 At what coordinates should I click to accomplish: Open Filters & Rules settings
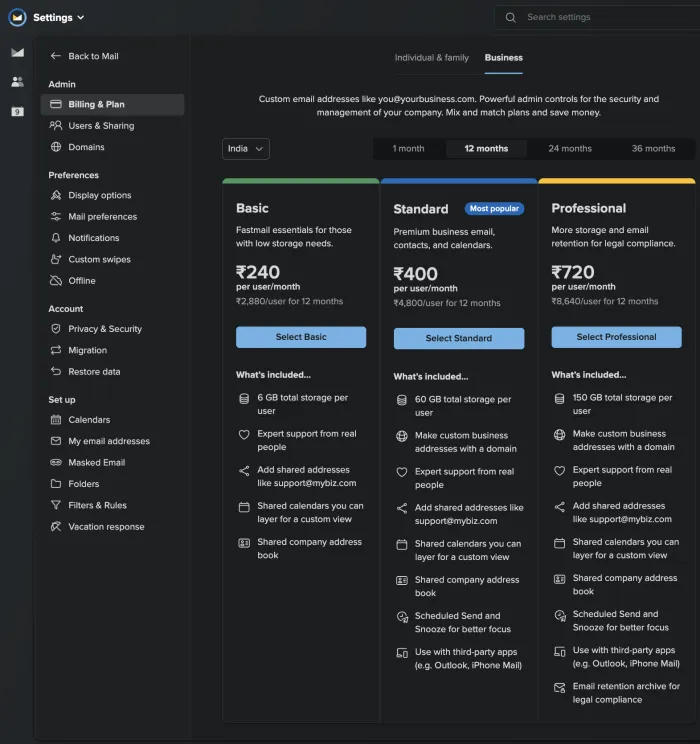pos(112,505)
